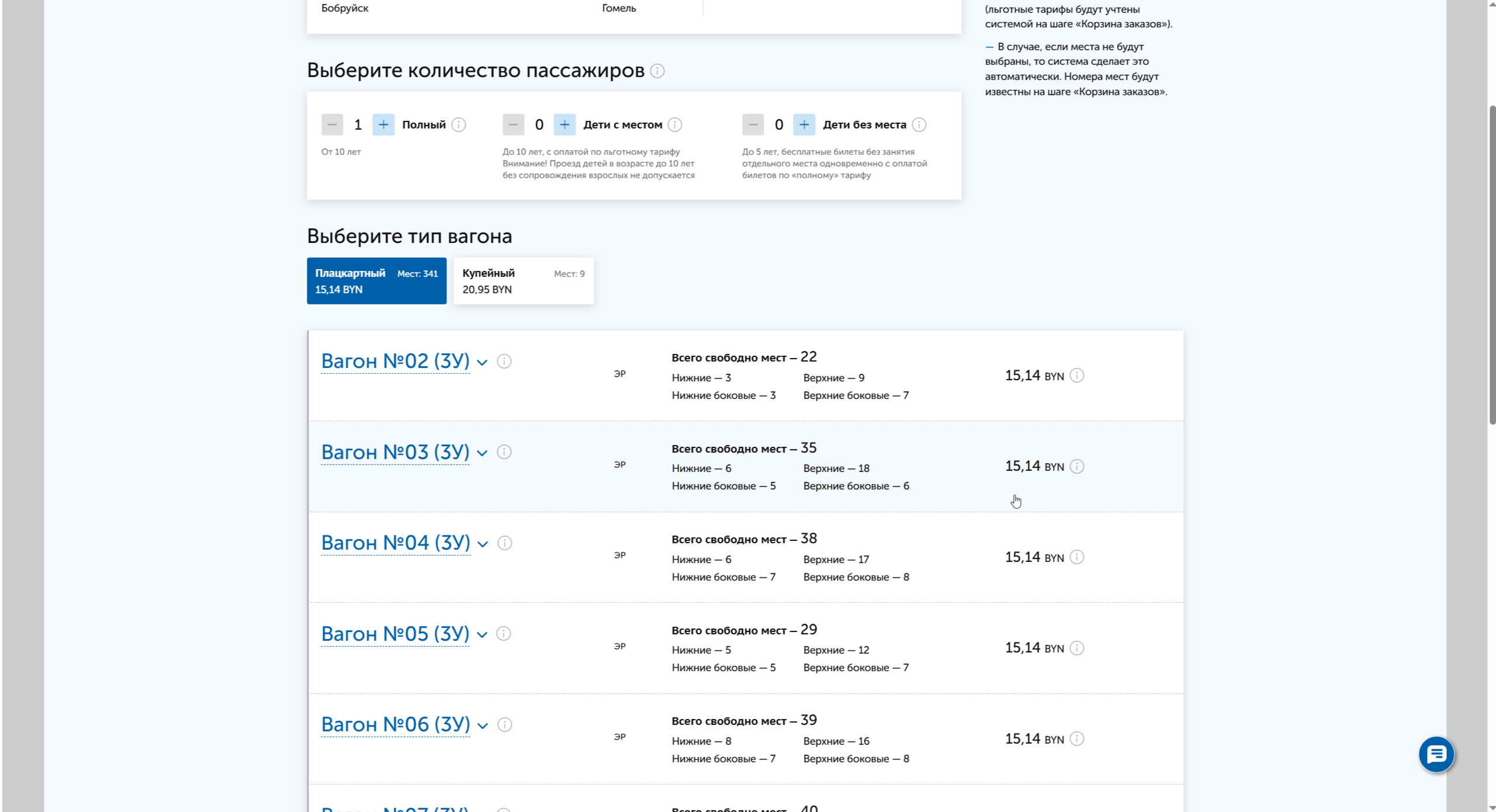Click the Бобруйск station text
This screenshot has width=1496, height=812.
click(345, 8)
